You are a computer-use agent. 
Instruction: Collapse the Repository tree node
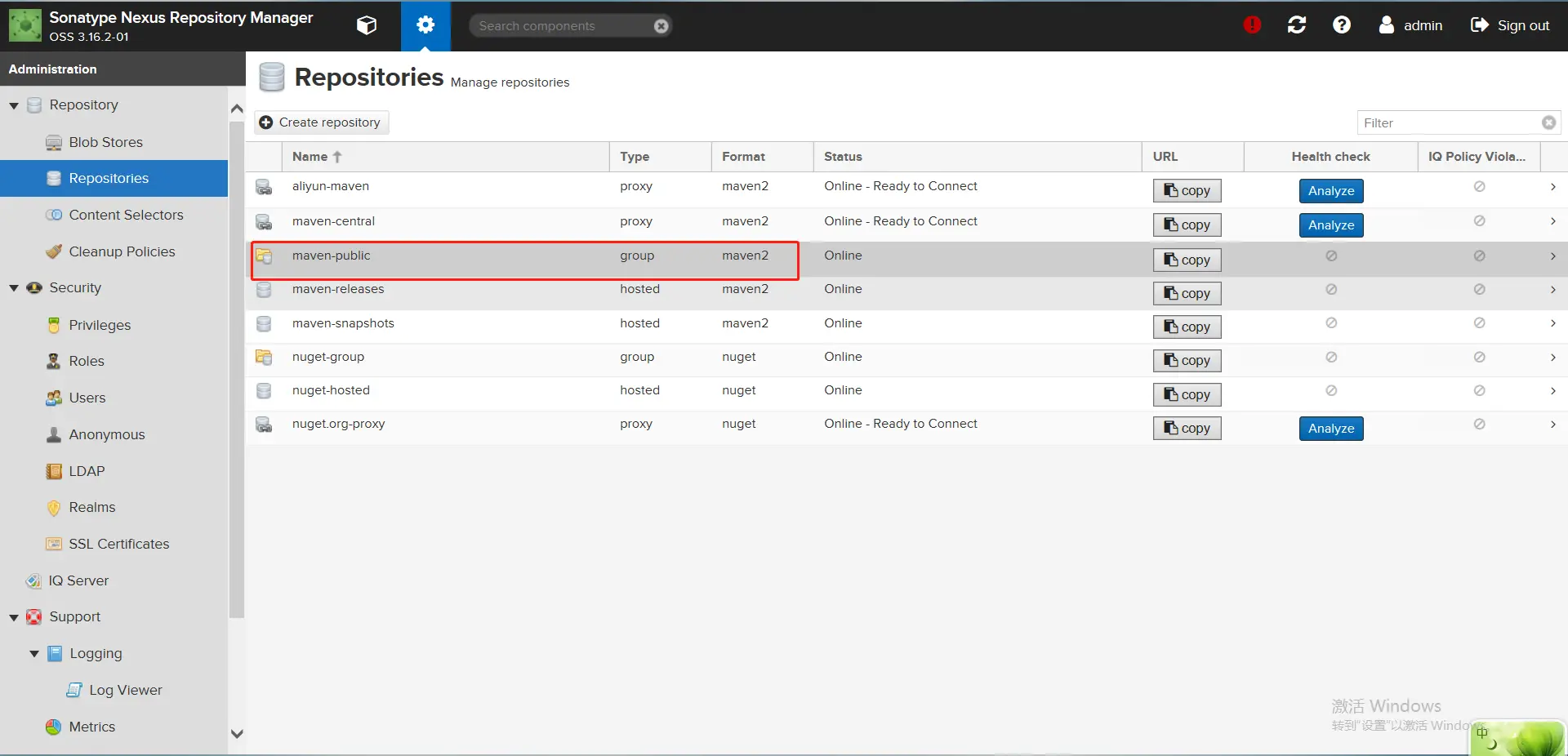[x=14, y=105]
